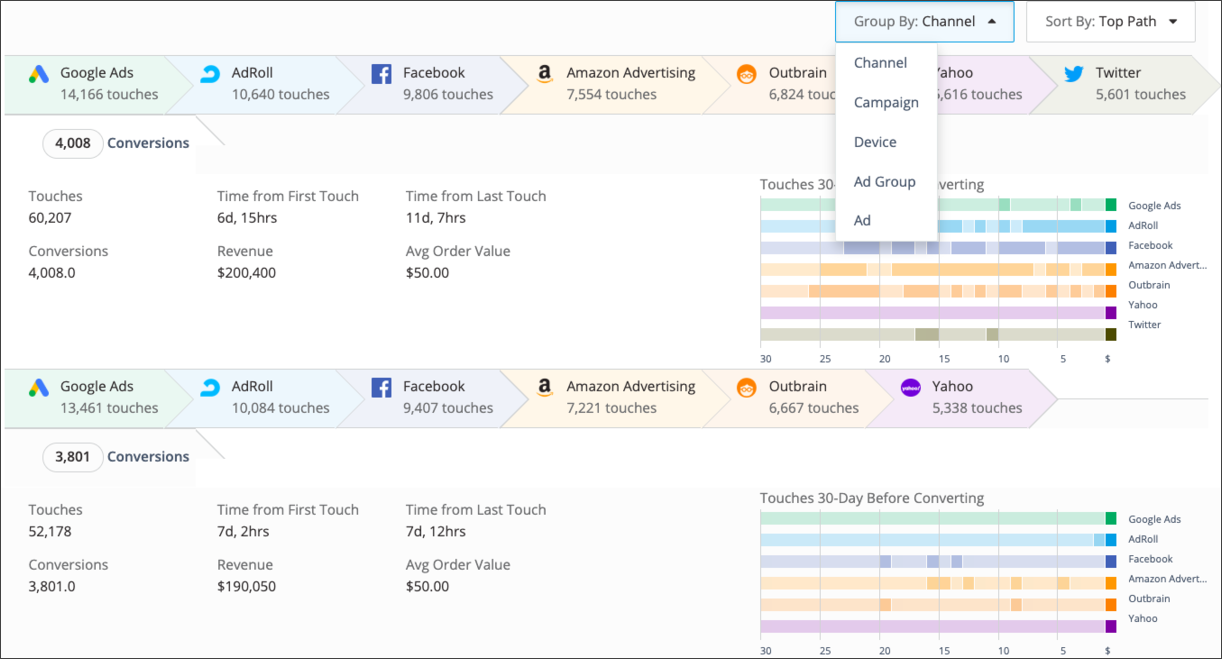The image size is (1222, 659).
Task: Click the 3,801 conversions badge
Action: click(x=73, y=457)
